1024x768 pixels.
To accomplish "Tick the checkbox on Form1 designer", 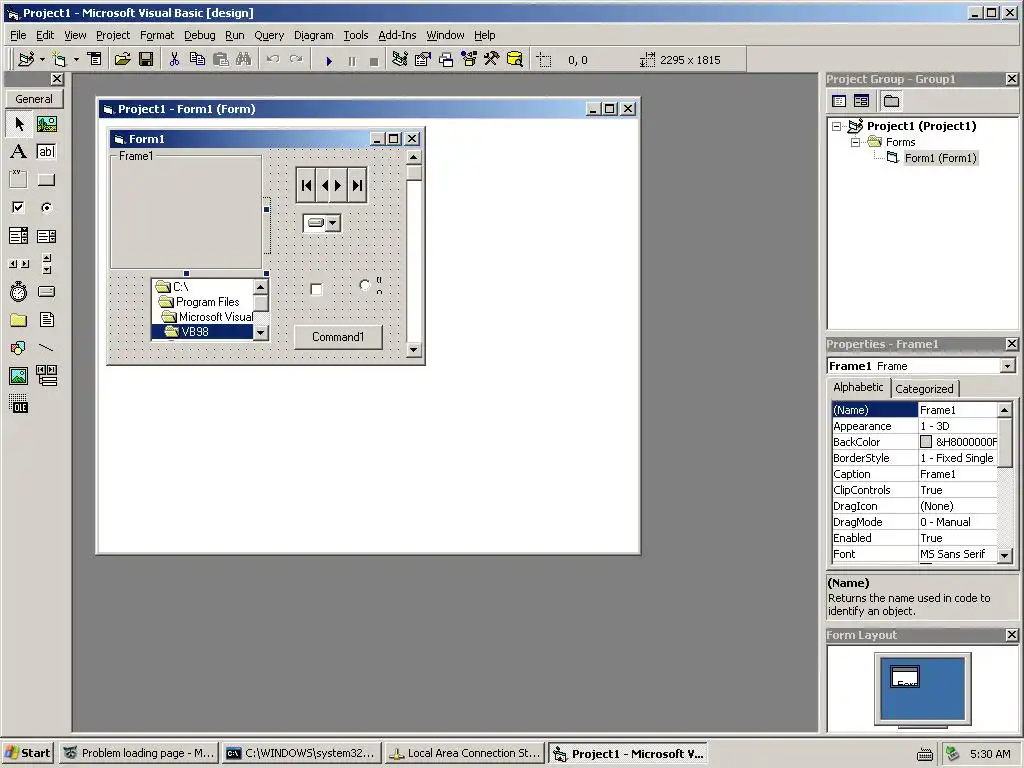I will coord(316,289).
